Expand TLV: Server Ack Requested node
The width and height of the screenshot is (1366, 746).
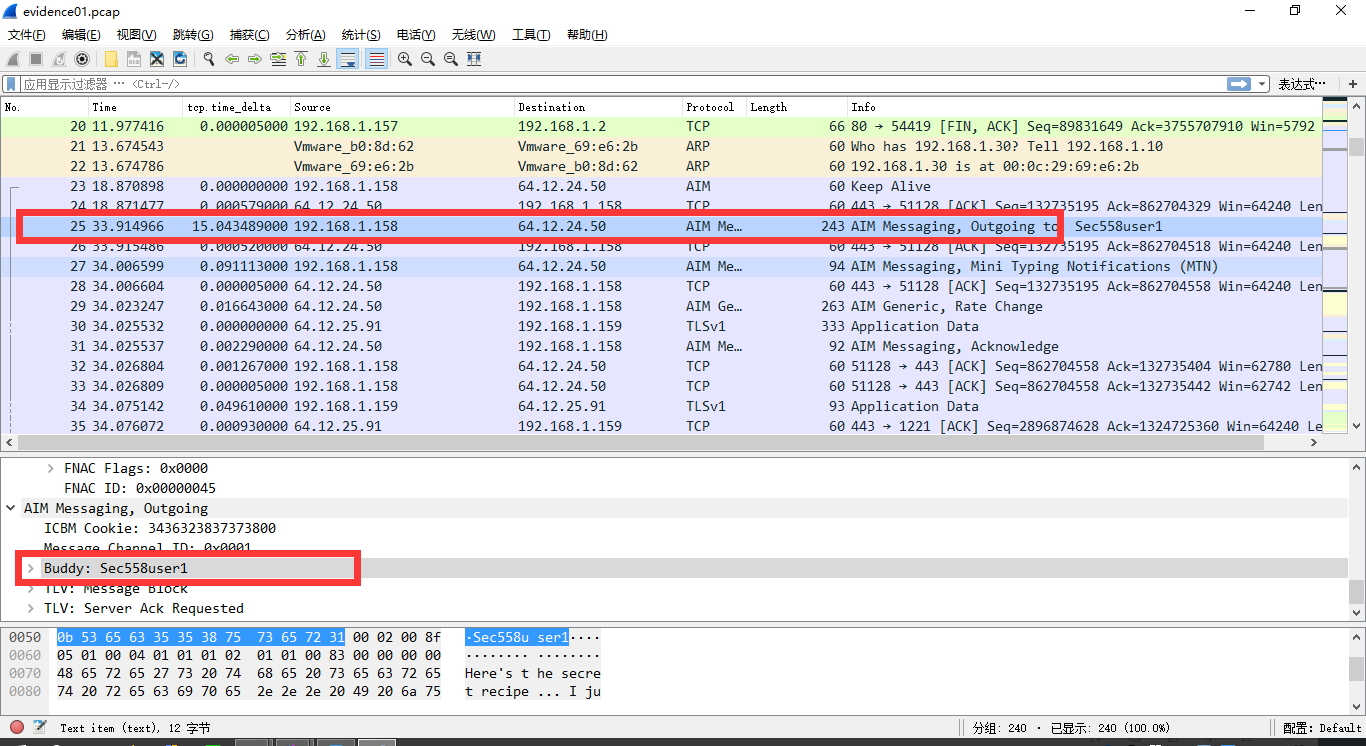pos(31,608)
